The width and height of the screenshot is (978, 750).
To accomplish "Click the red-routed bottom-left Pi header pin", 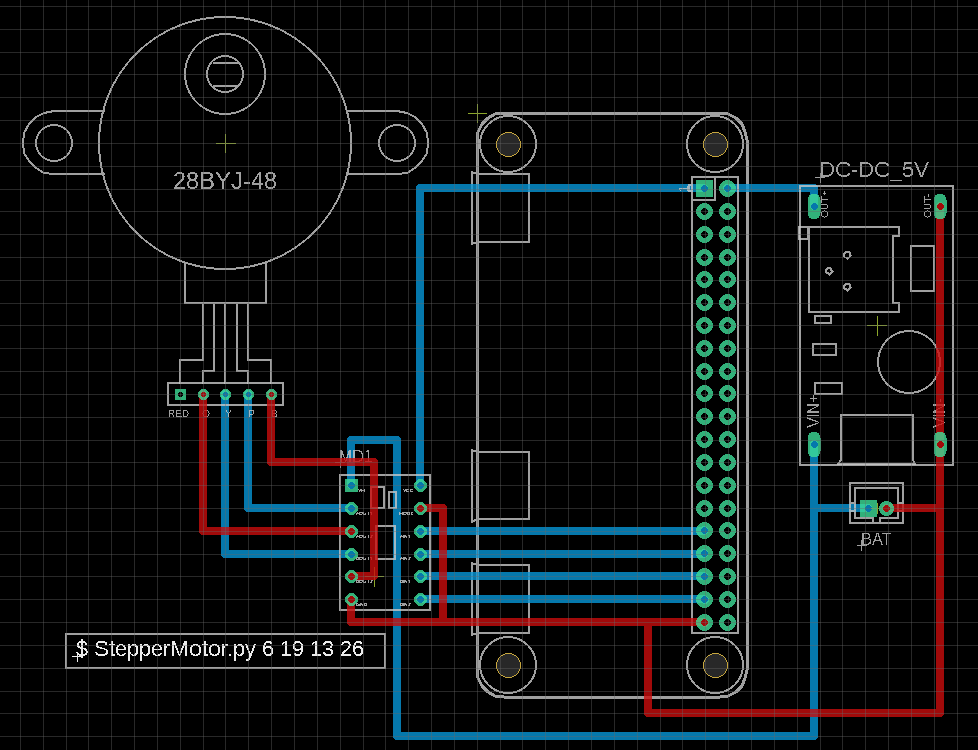I will click(x=704, y=622).
